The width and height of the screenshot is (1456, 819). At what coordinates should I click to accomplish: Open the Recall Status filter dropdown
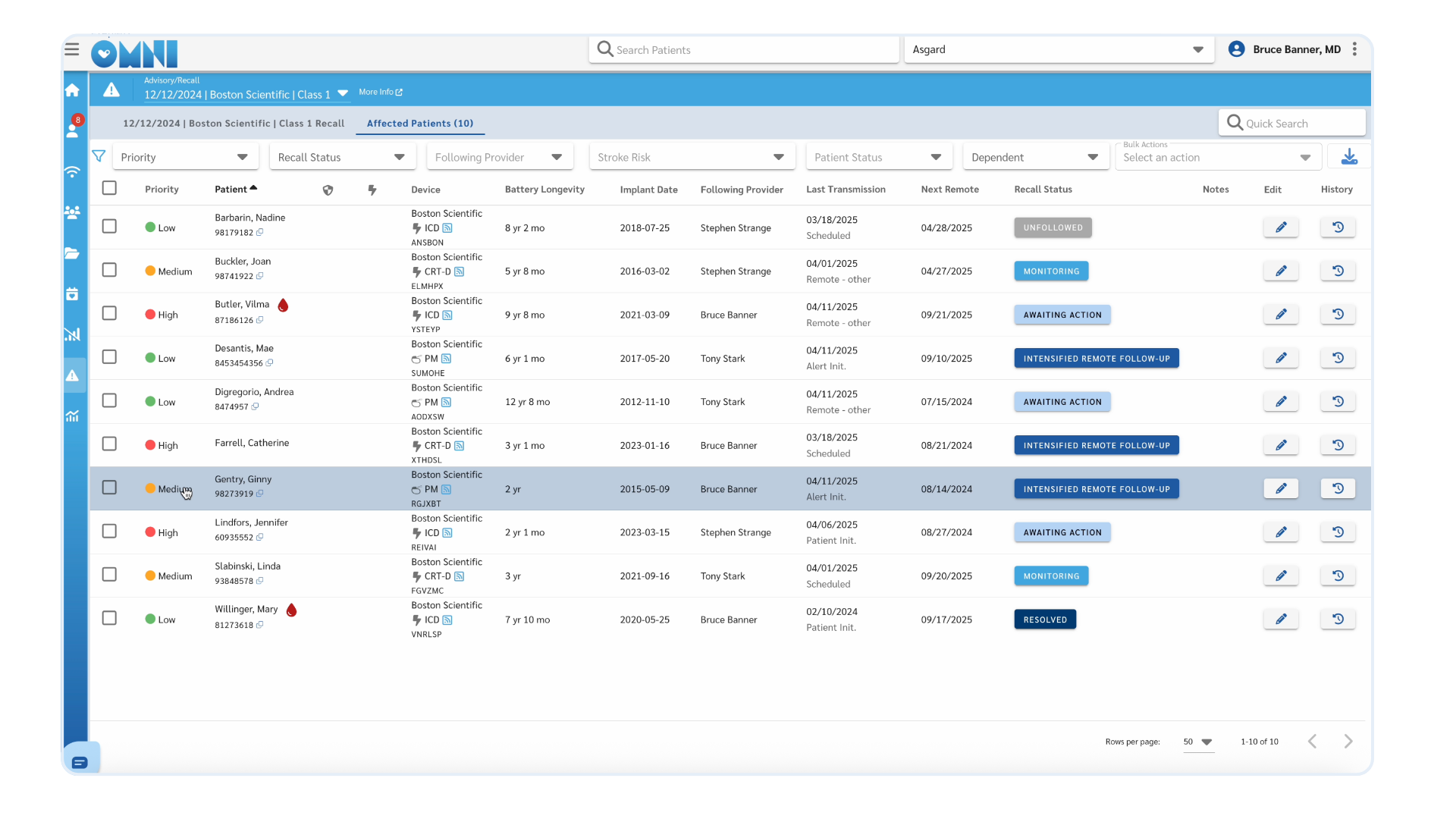pyautogui.click(x=341, y=157)
